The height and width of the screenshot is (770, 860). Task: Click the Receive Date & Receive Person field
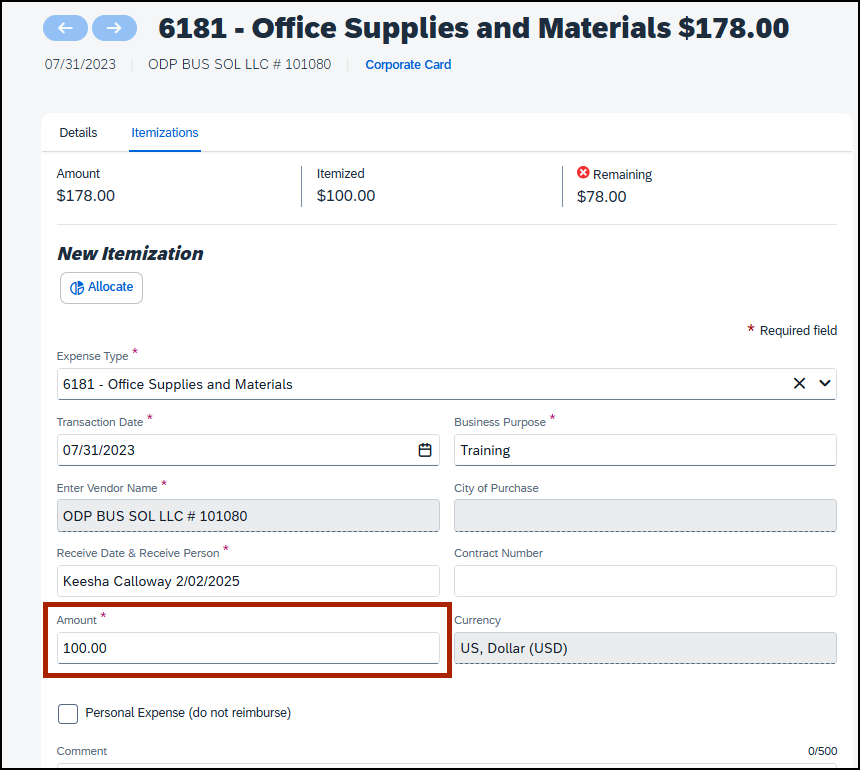(248, 581)
